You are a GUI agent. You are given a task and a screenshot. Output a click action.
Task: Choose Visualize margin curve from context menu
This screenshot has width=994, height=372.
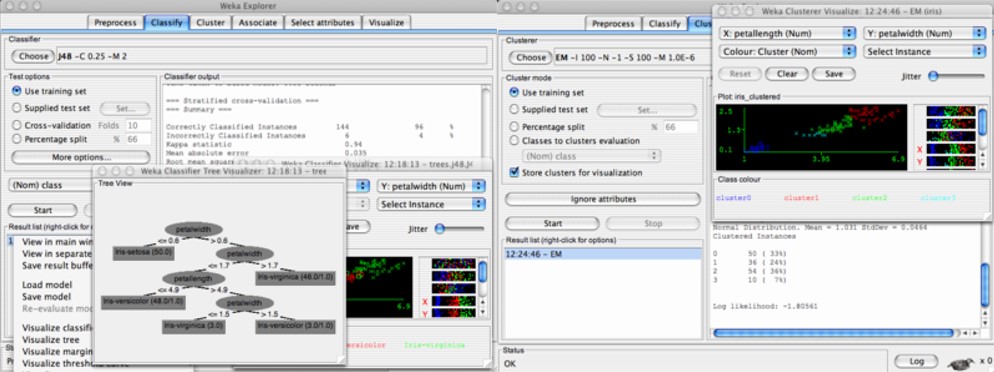57,352
